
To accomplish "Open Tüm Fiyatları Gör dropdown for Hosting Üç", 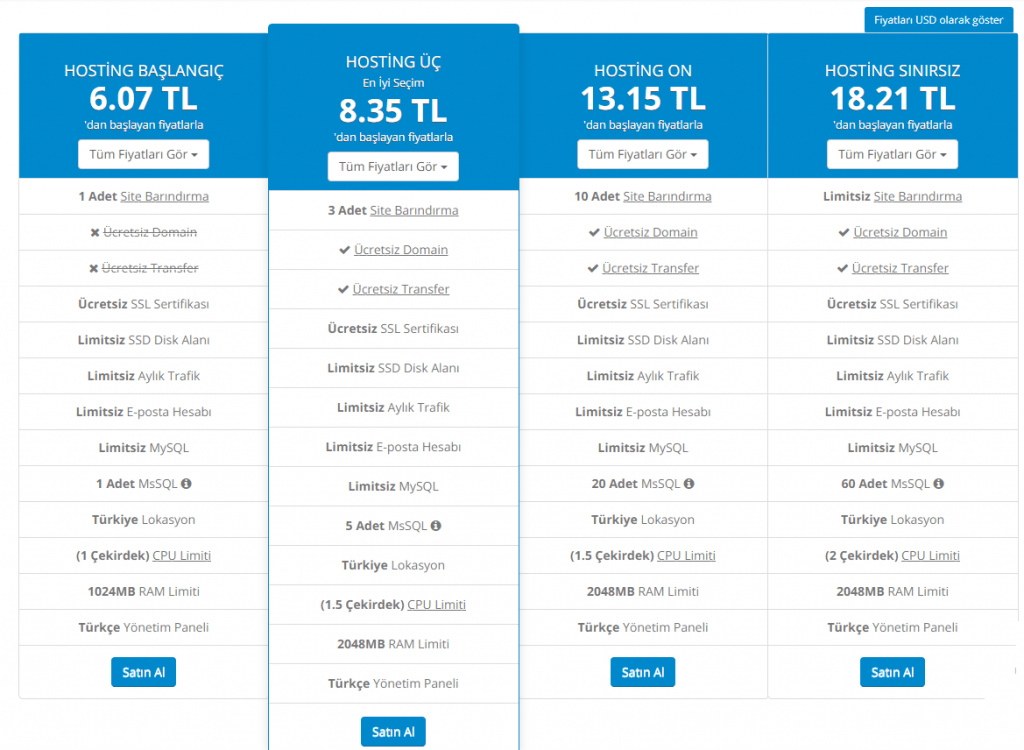I will (x=393, y=167).
